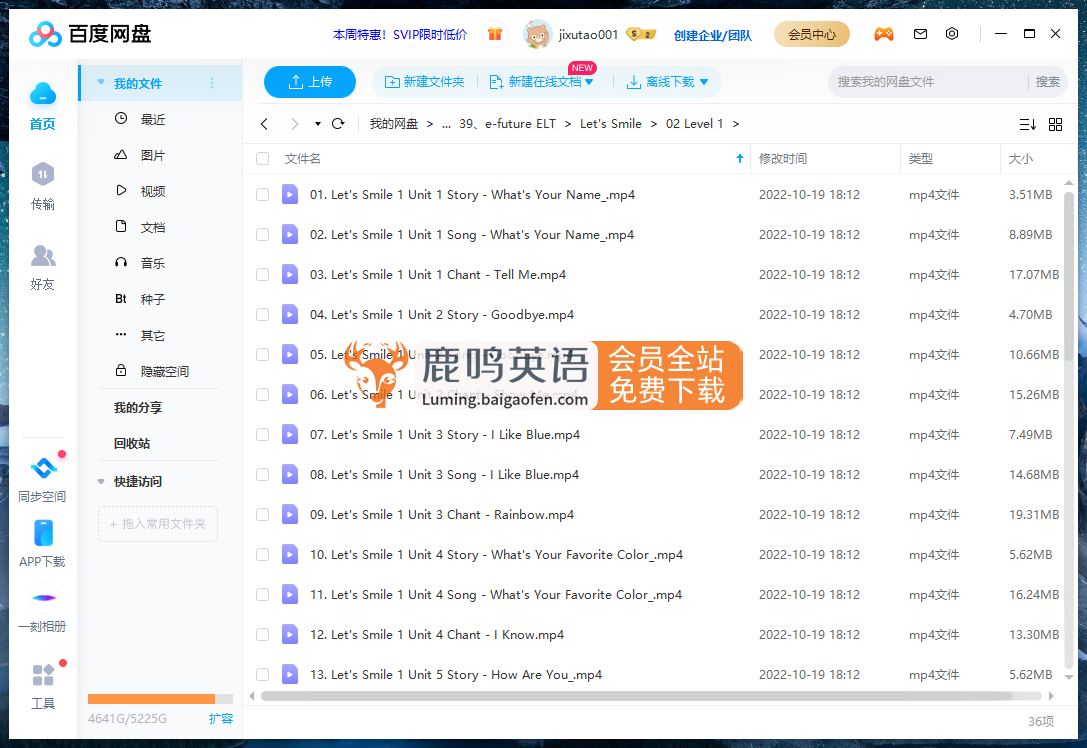Open 同步空间 sync space
This screenshot has height=748, width=1087.
(42, 469)
